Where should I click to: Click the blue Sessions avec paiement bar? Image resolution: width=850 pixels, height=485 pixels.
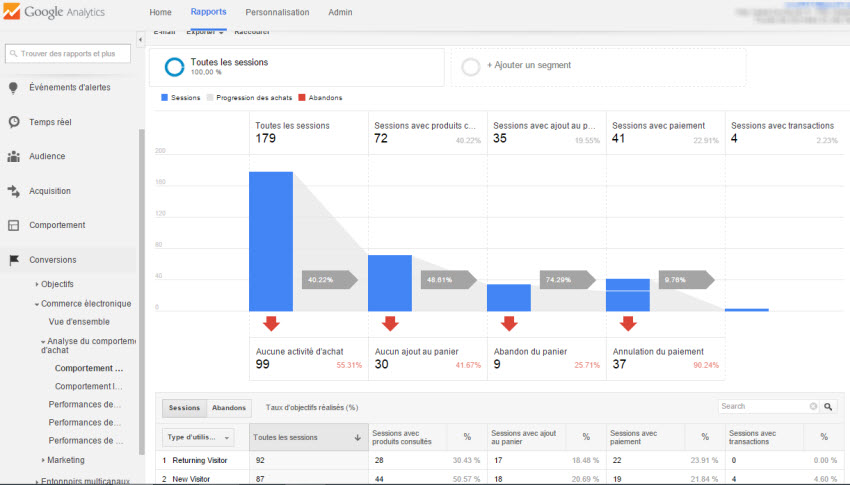[x=628, y=295]
